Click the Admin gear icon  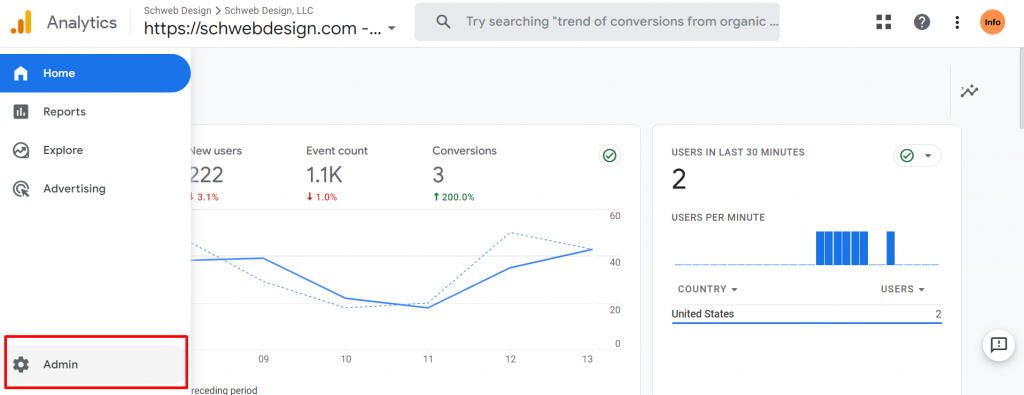21,364
